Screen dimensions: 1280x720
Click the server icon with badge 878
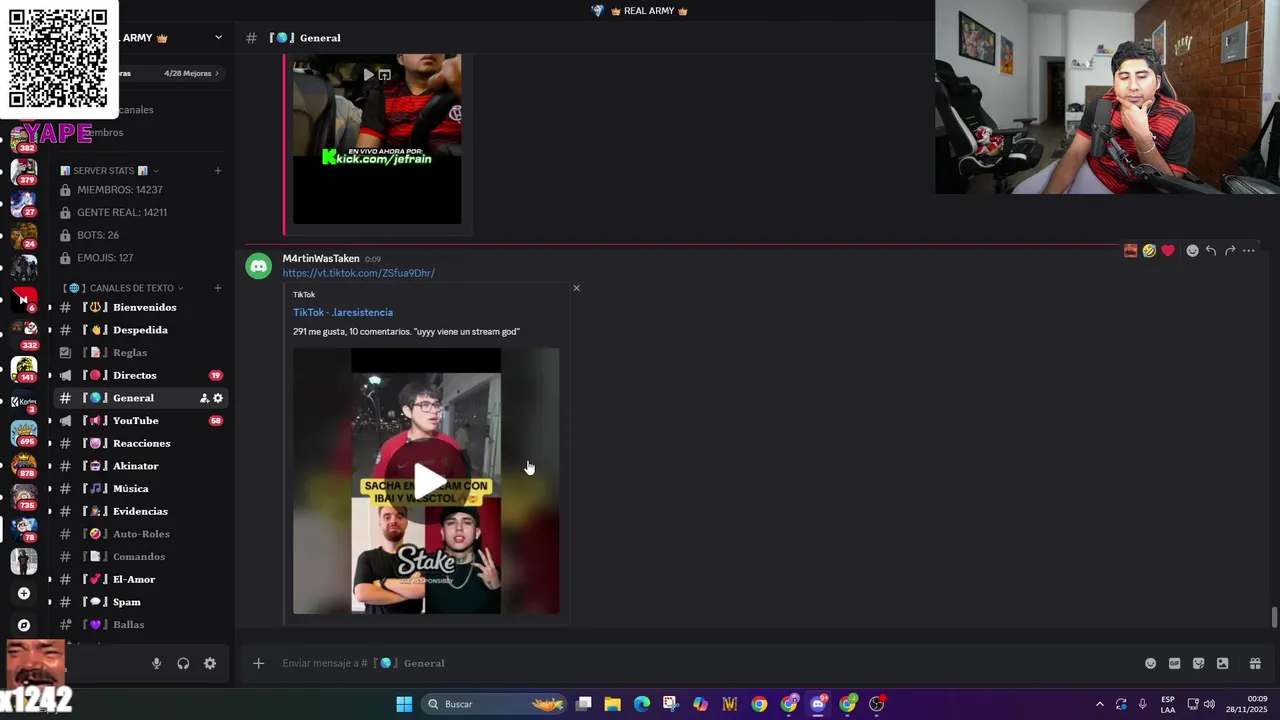point(24,465)
